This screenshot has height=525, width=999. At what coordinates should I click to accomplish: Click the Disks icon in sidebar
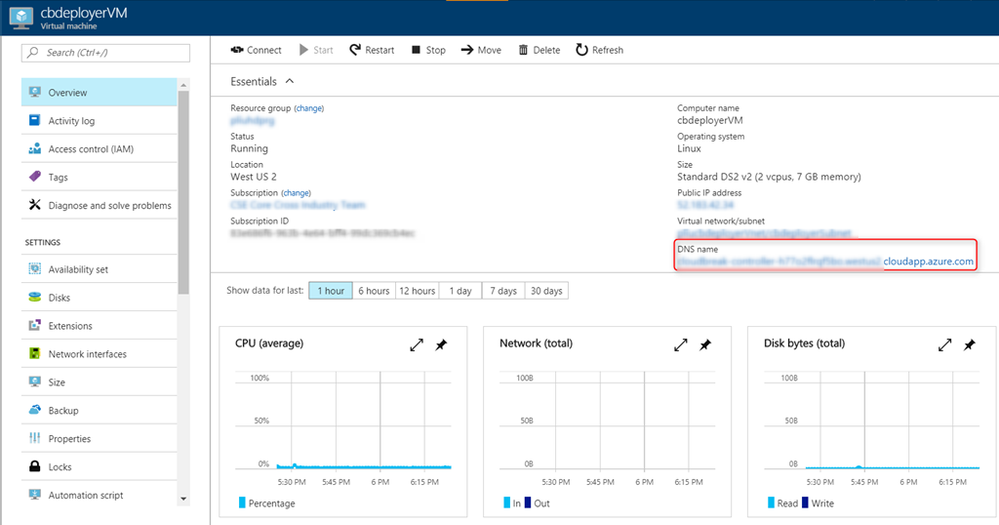click(34, 297)
